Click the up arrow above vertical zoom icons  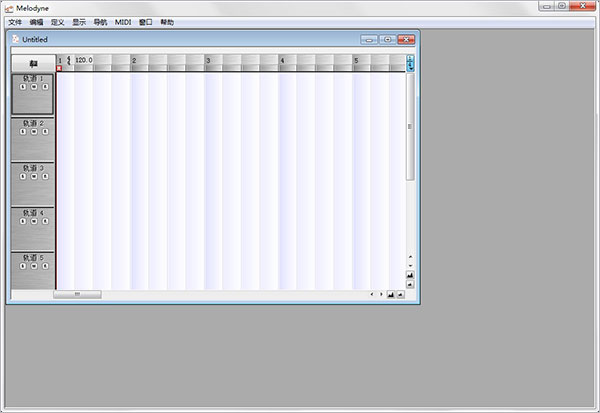pos(410,257)
